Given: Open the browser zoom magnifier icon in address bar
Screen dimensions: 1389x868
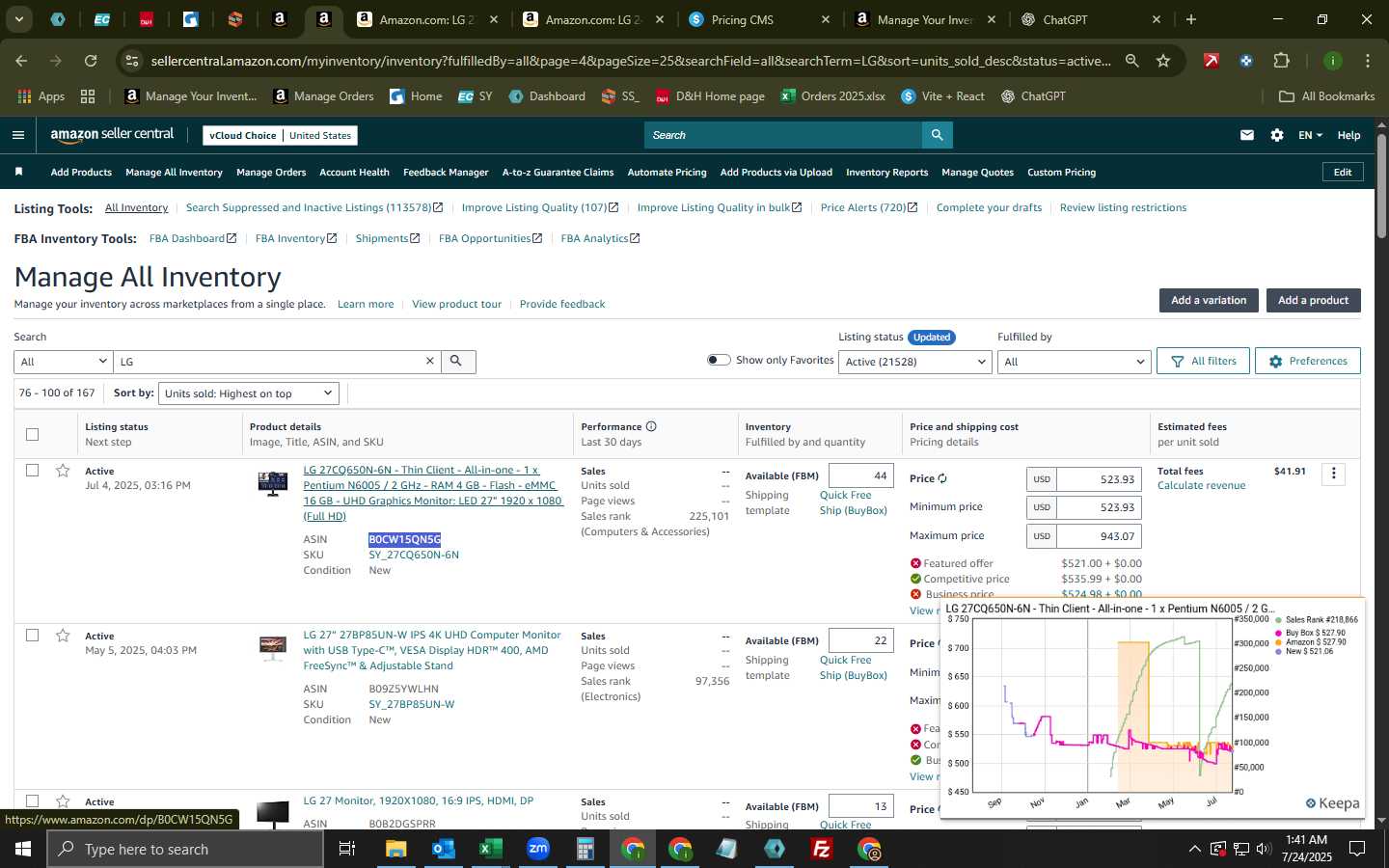Looking at the screenshot, I should click(1132, 61).
